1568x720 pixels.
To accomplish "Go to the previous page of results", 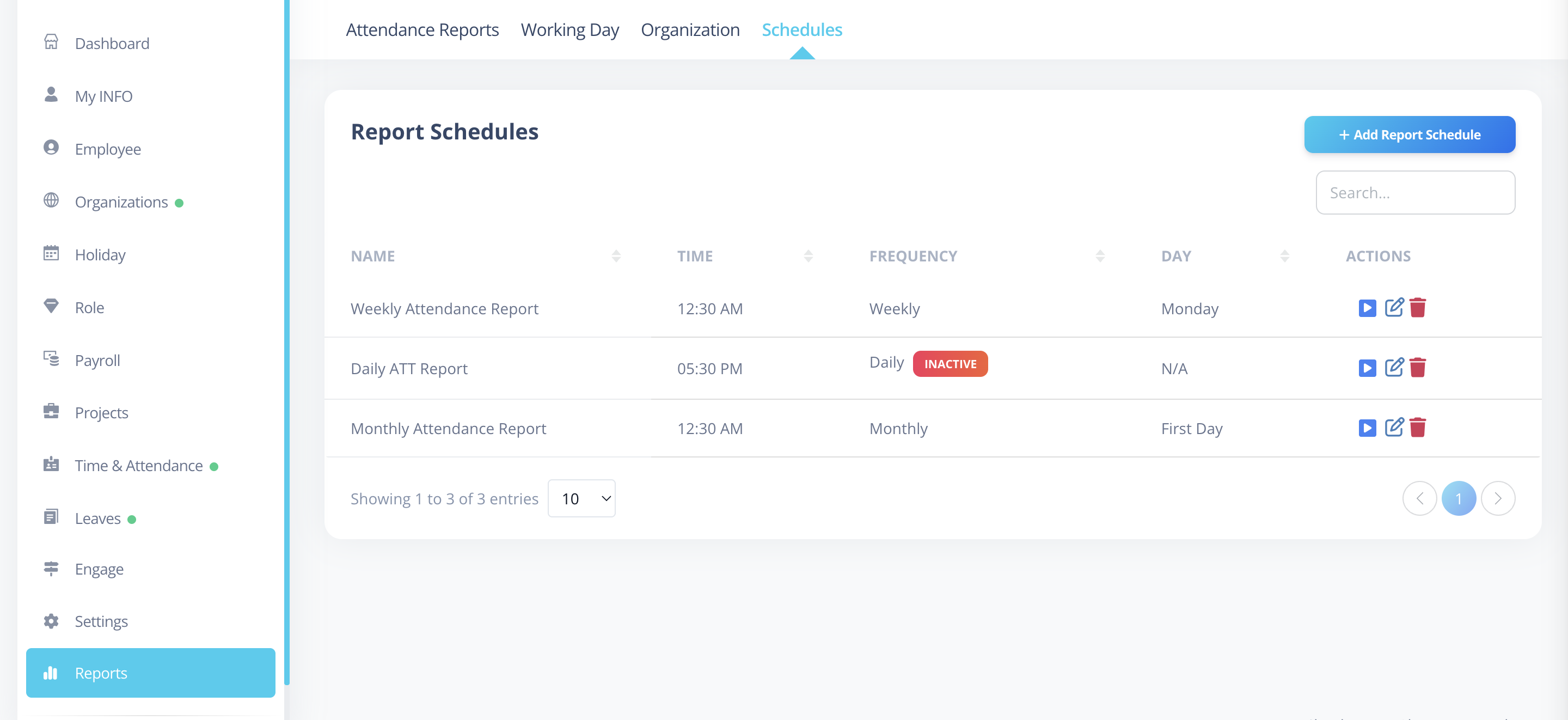I will (x=1419, y=498).
